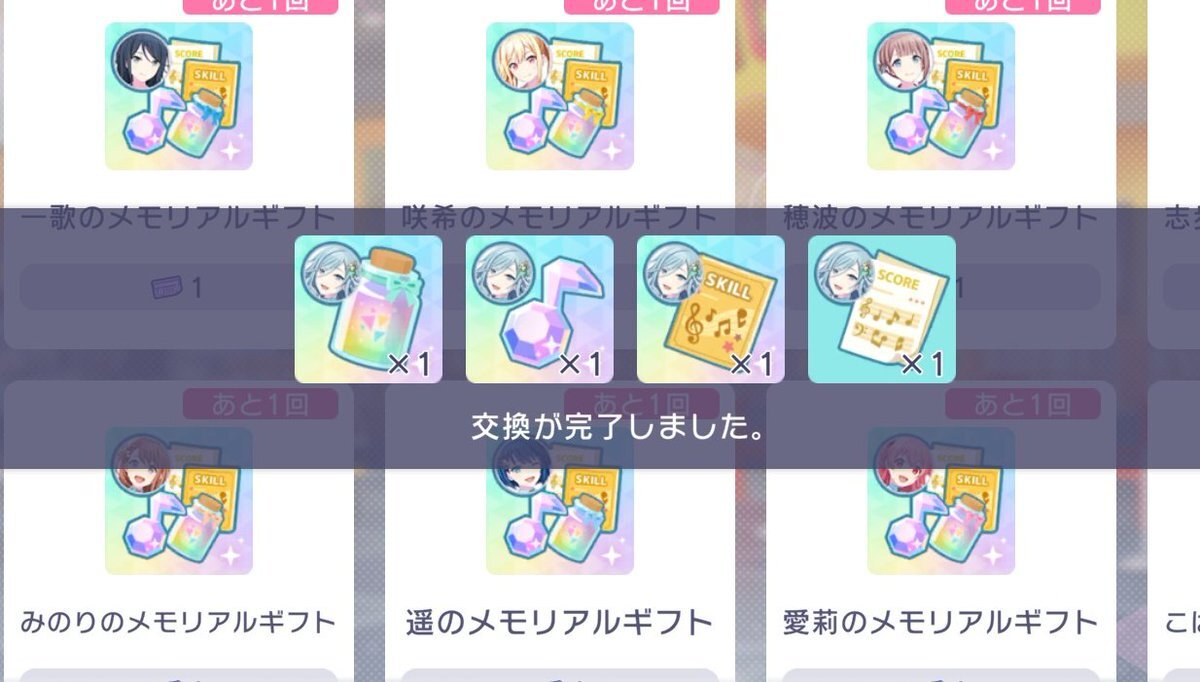Tap Ichika's gift ticket cost 1 button
The image size is (1200, 682).
tap(178, 289)
